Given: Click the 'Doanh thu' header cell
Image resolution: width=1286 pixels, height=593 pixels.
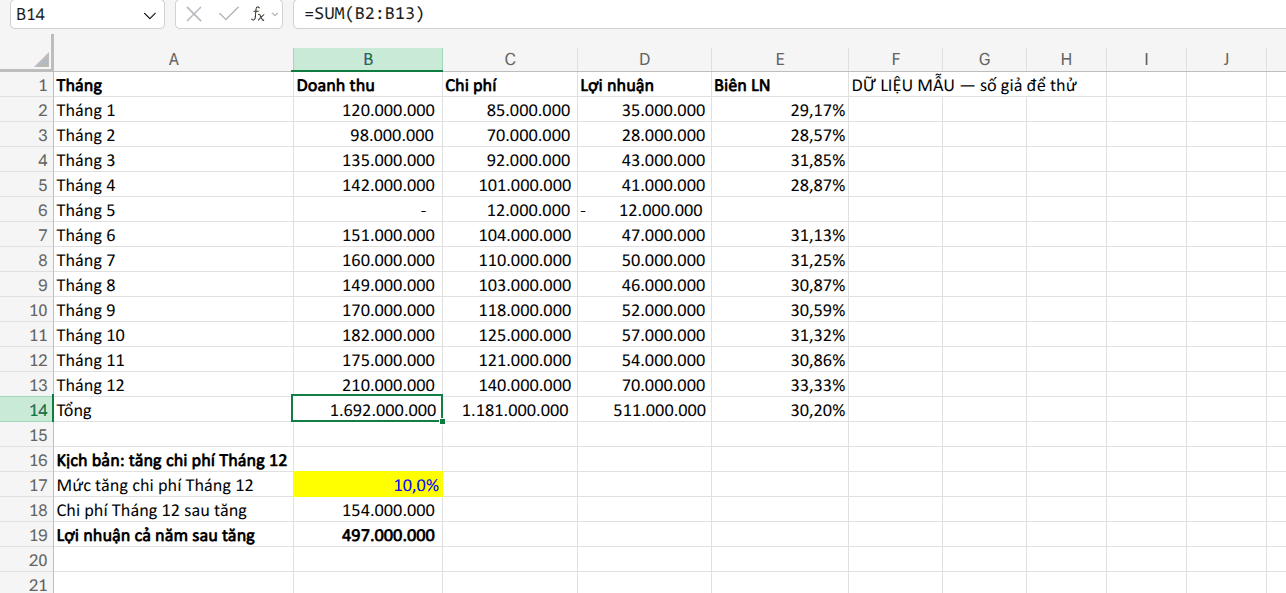Looking at the screenshot, I should tap(368, 85).
